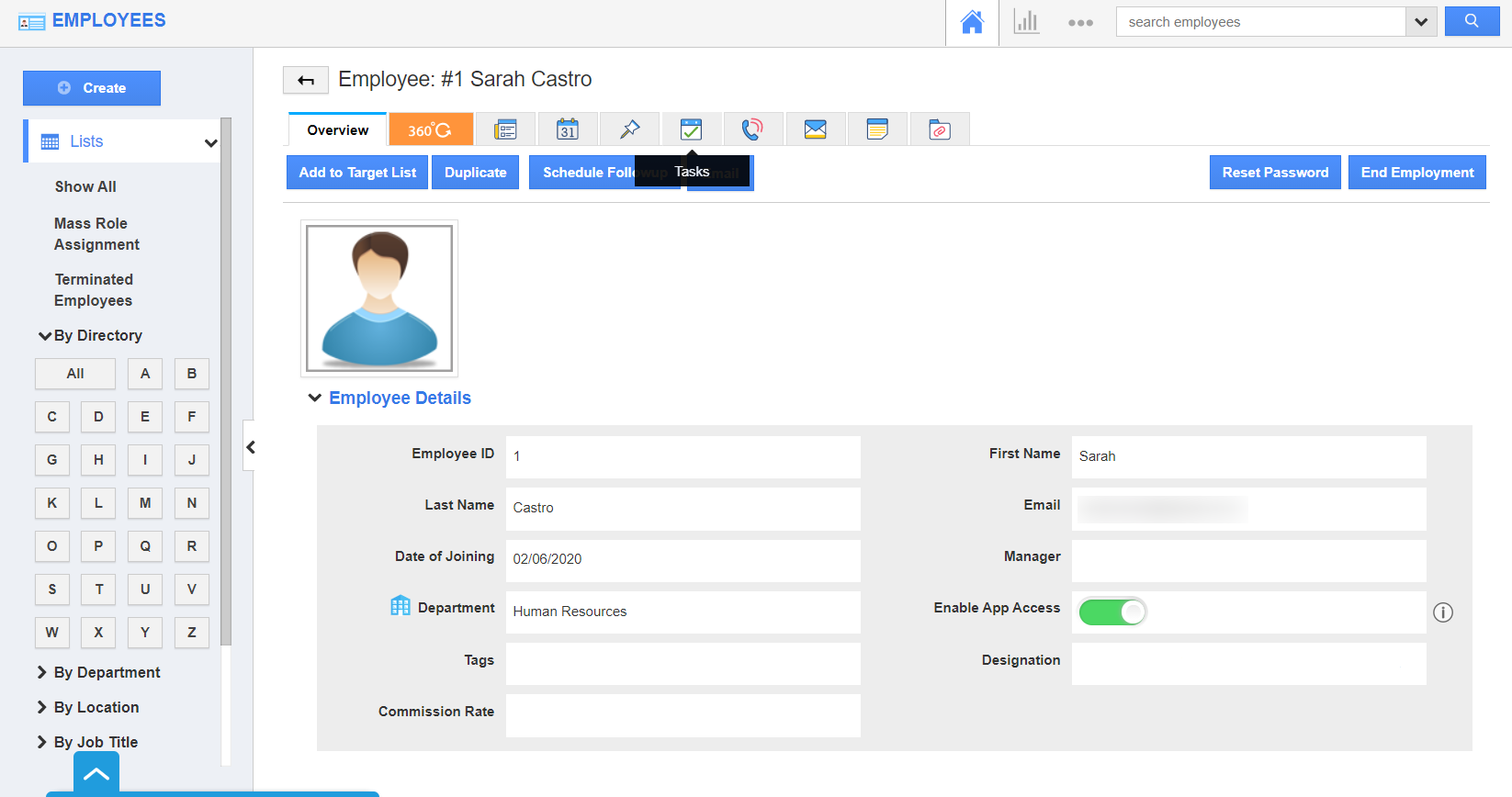Open the 360 degree view tab
The image size is (1512, 797).
pyautogui.click(x=431, y=129)
